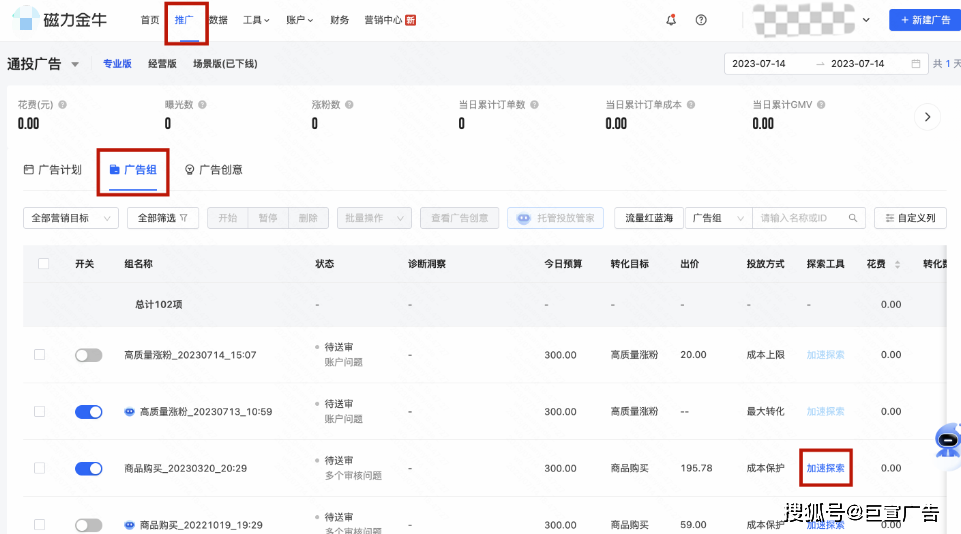
Task: Click managed icon beside 高质量涨粉_20230713_10:59
Action: (x=129, y=412)
